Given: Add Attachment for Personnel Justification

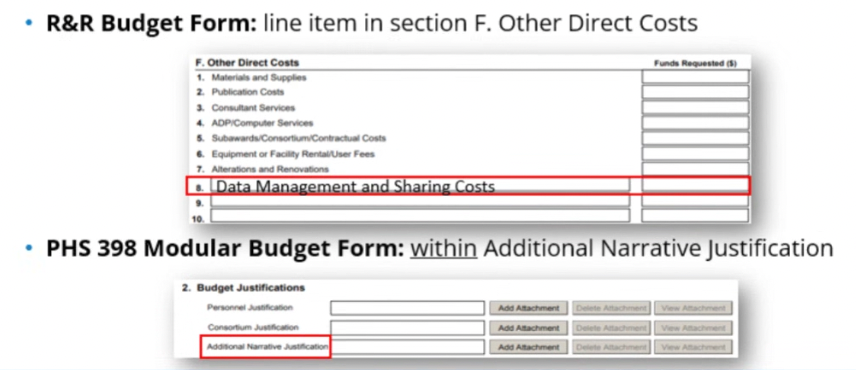Looking at the screenshot, I should pyautogui.click(x=528, y=308).
